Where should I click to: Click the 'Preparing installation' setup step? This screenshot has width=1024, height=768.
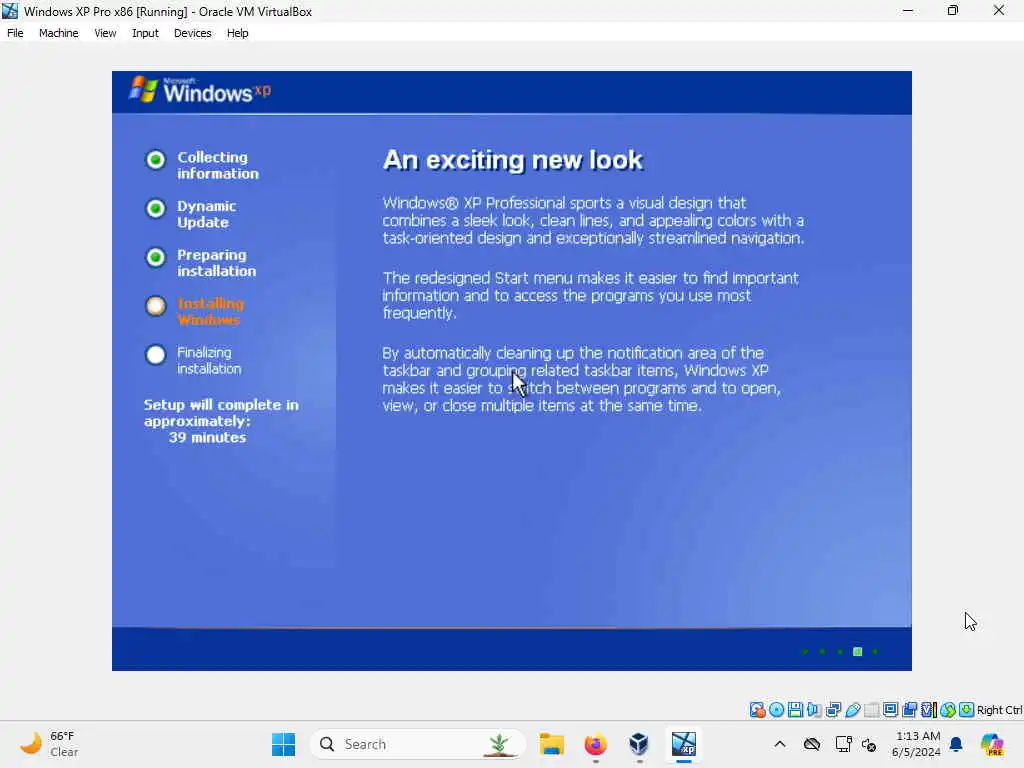pyautogui.click(x=216, y=263)
